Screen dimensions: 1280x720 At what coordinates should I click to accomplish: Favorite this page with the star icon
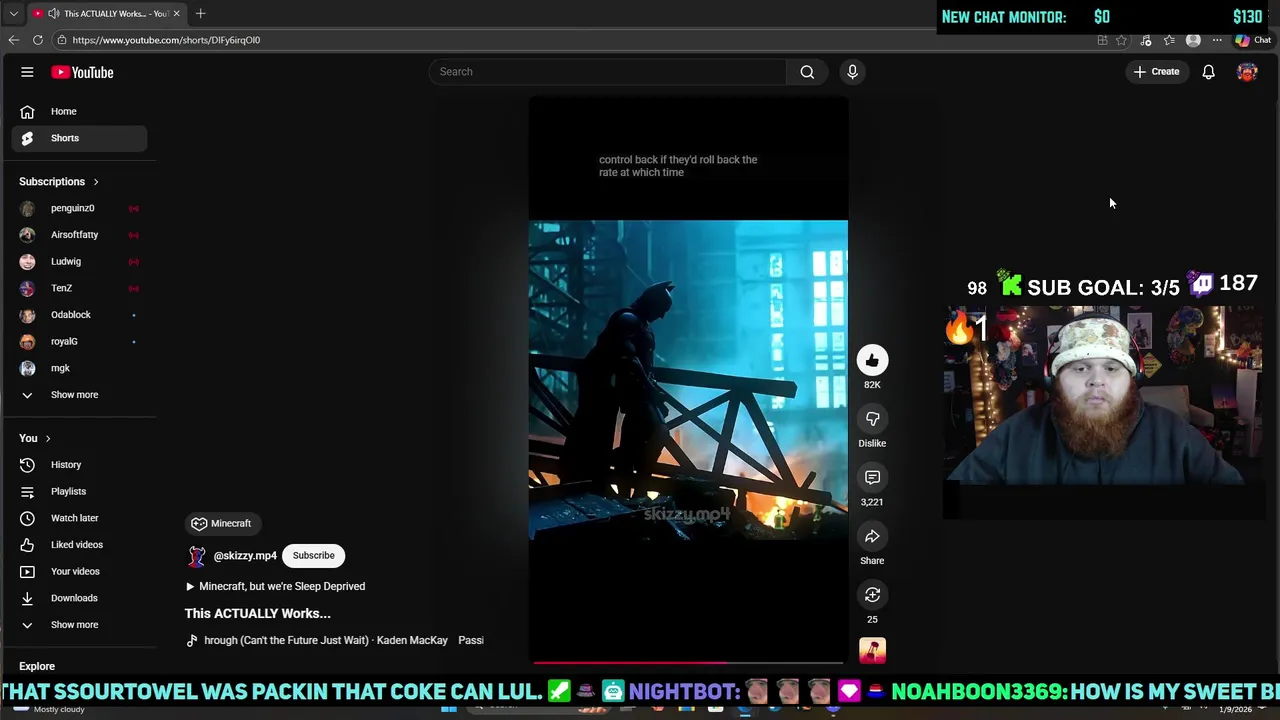[x=1121, y=40]
